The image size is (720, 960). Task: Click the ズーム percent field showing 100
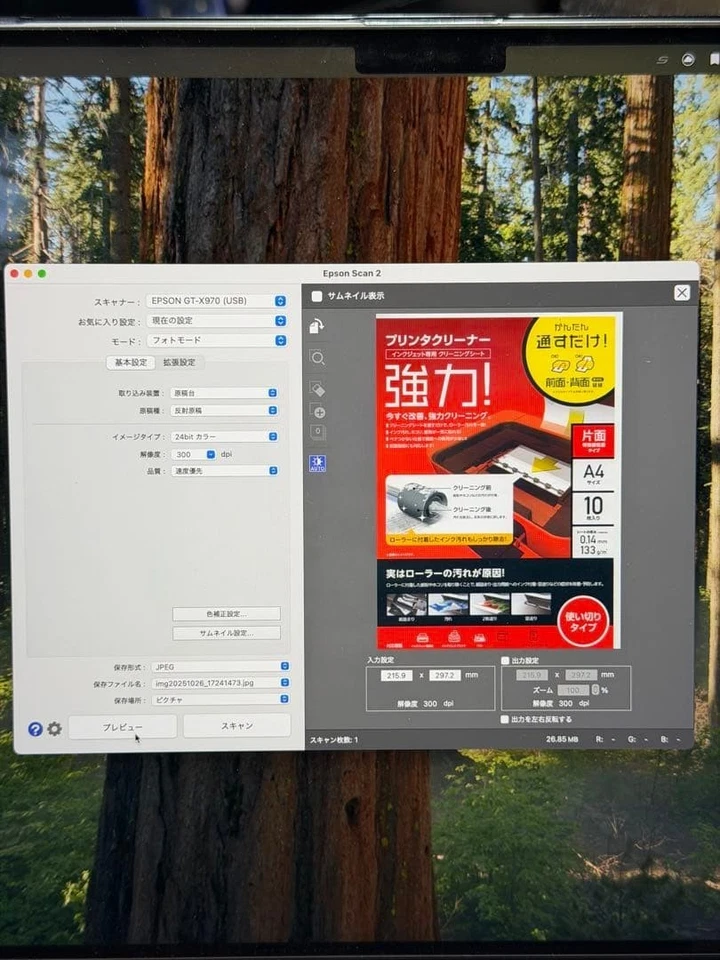point(572,690)
